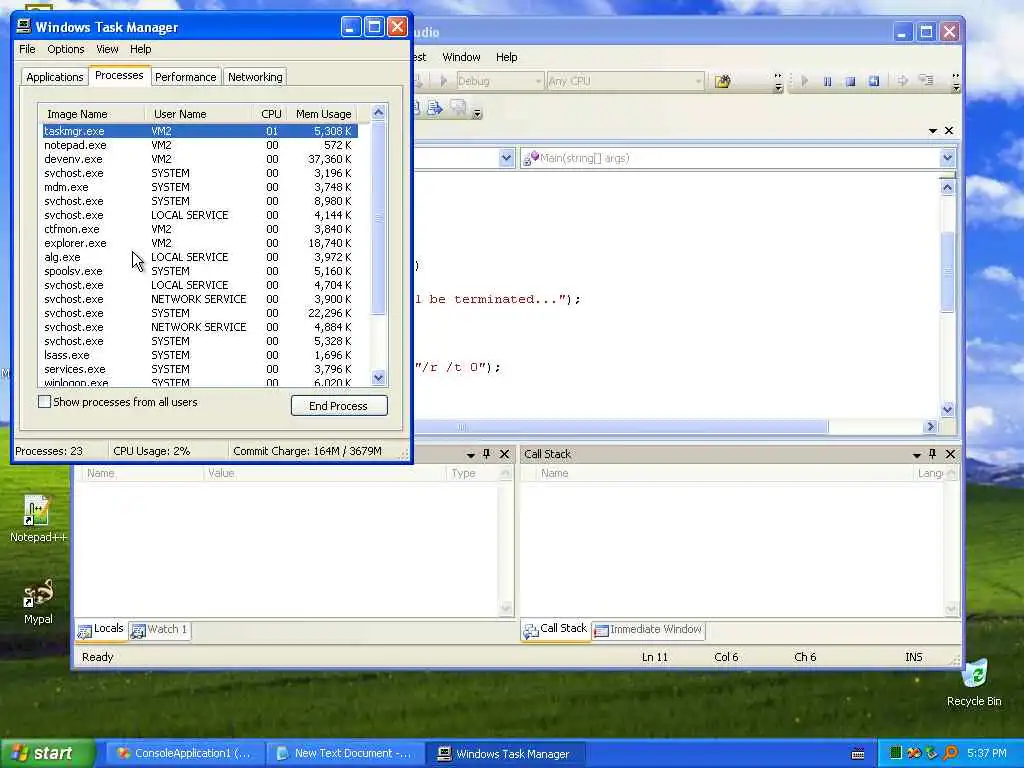Switch to the Networking tab

coord(255,77)
